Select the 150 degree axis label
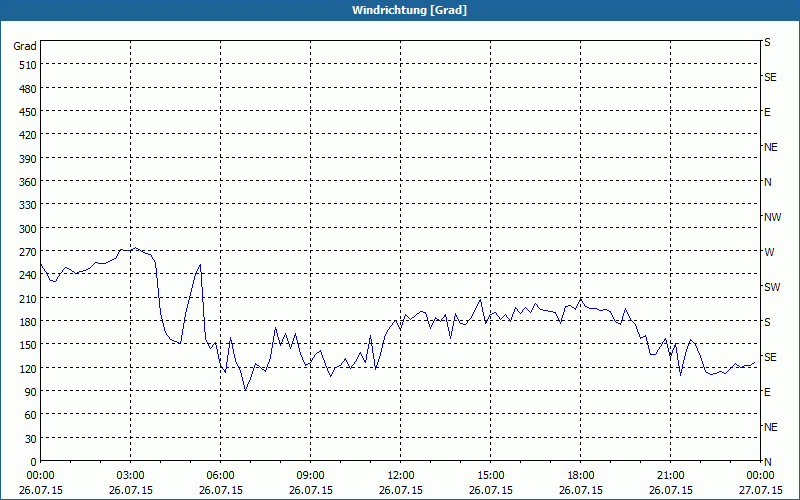The image size is (800, 500). click(28, 345)
